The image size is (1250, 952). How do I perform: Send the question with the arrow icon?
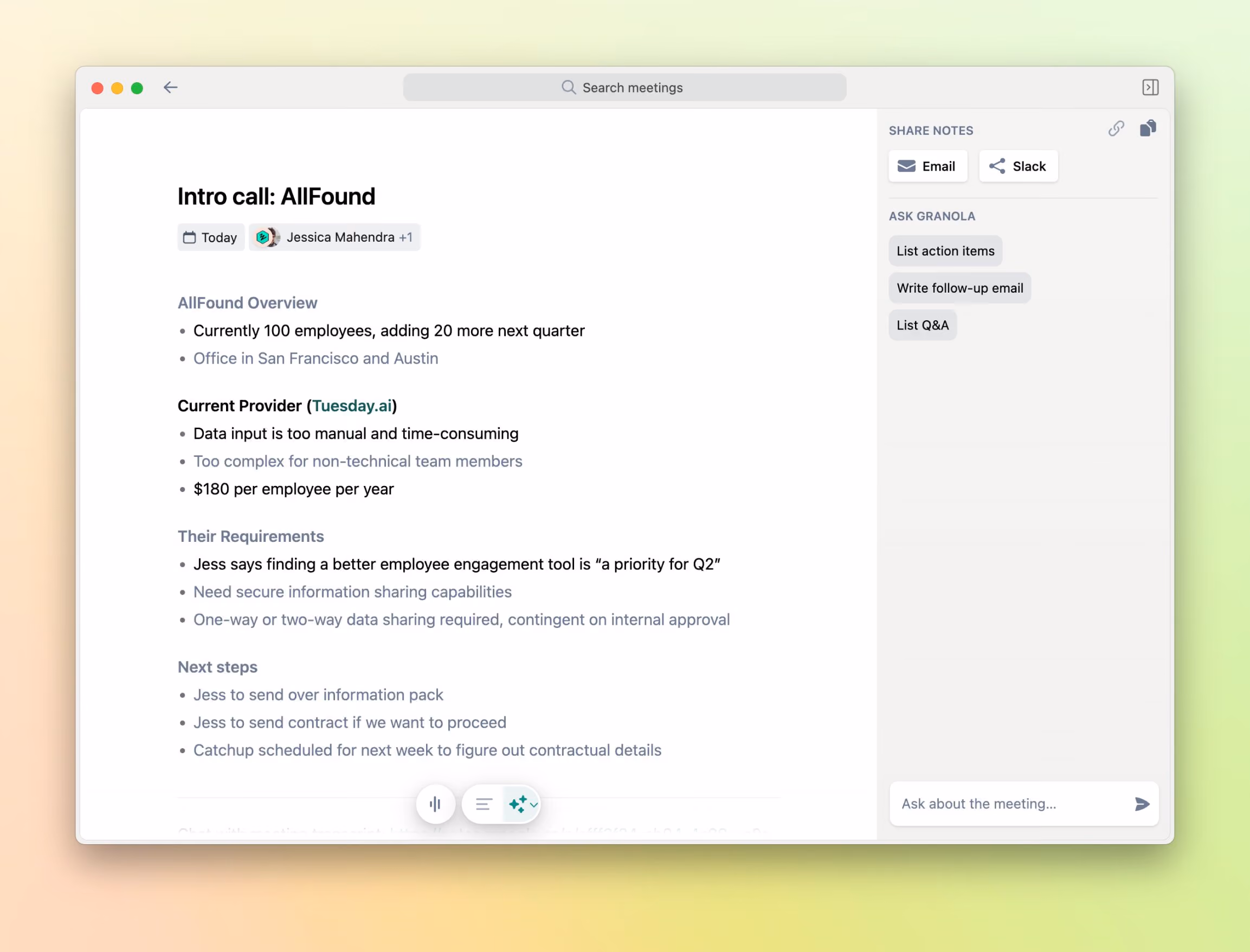click(x=1142, y=804)
